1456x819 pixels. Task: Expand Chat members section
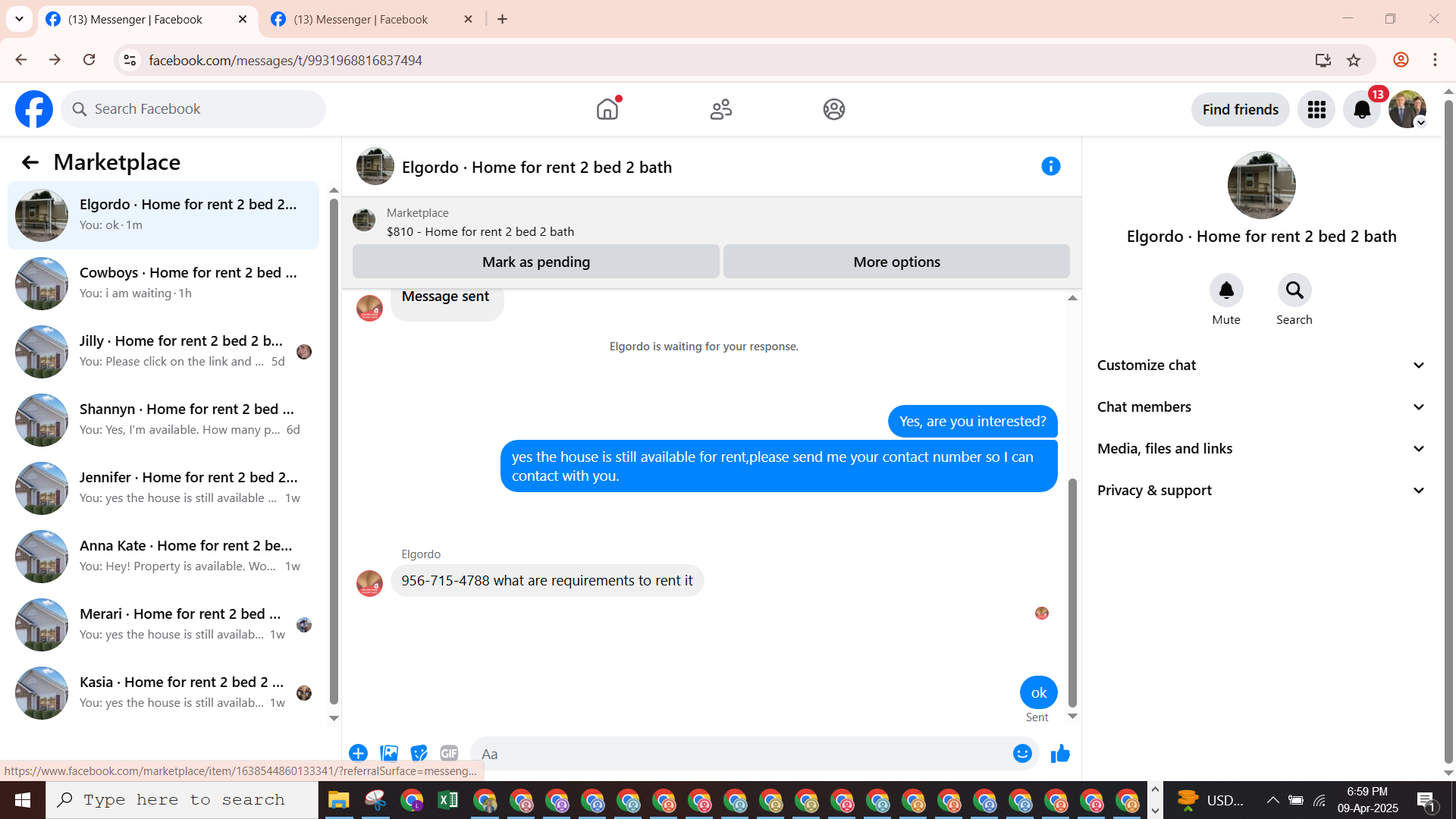1262,407
